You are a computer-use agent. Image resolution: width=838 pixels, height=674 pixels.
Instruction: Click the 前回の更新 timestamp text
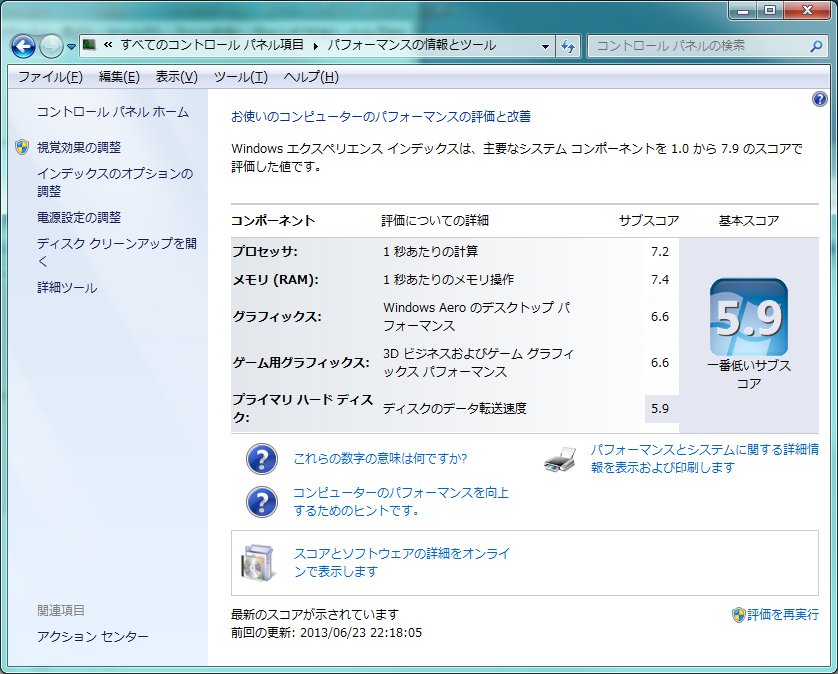tap(327, 633)
